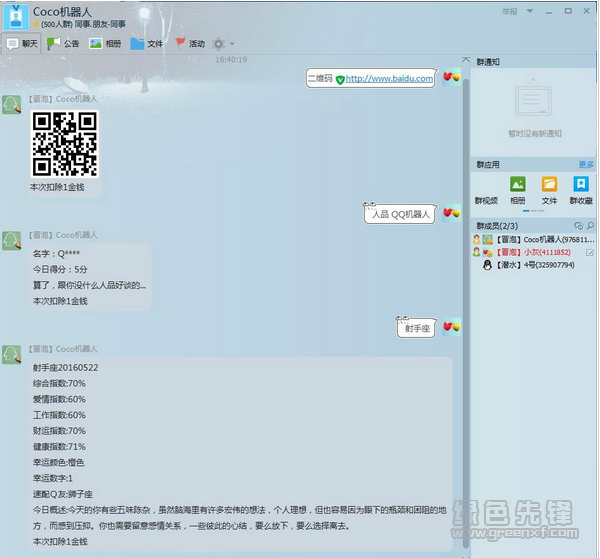The image size is (600, 558).
Task: Click the 射手座 message bubble
Action: click(416, 328)
